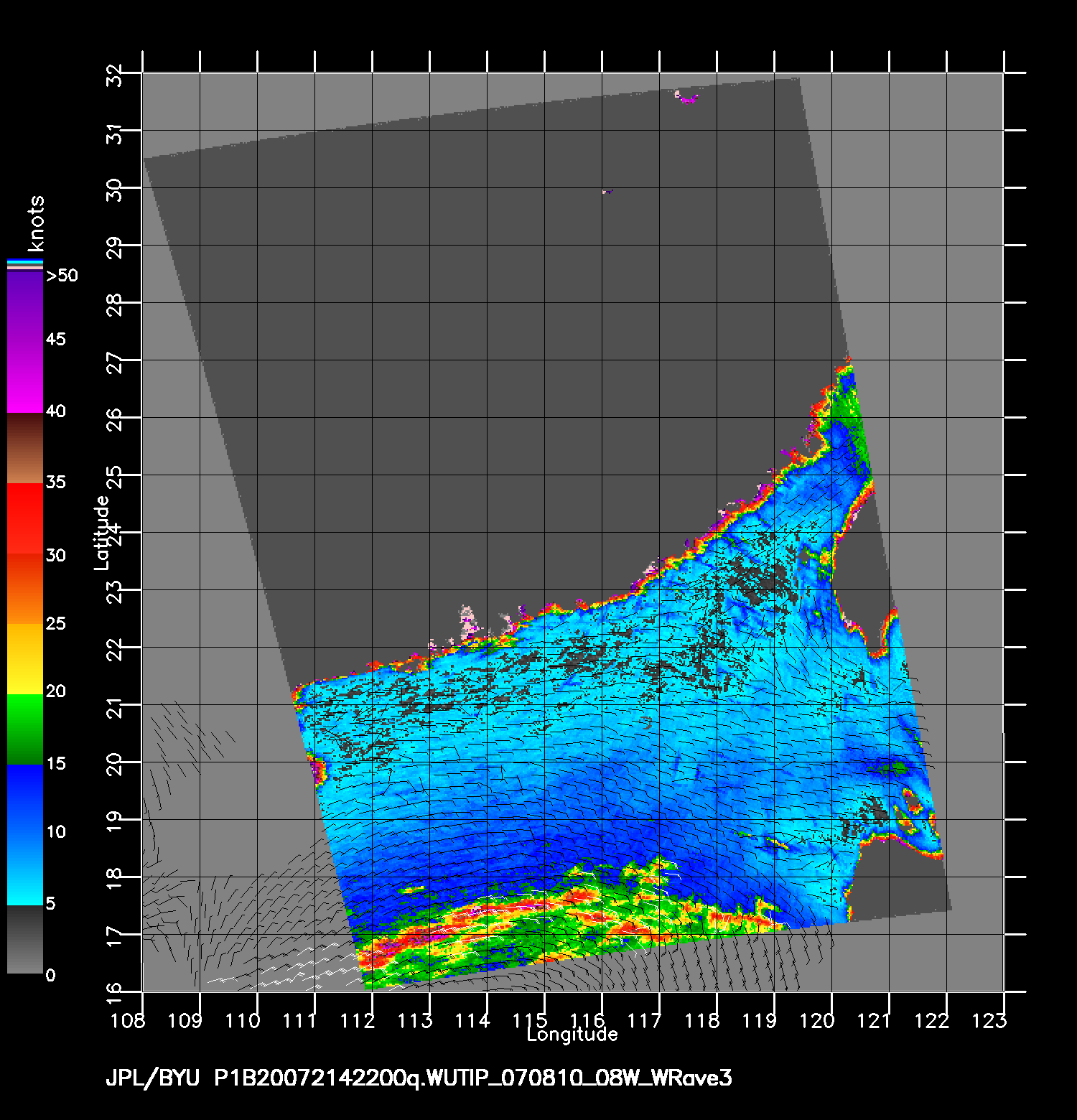Click longitude tick label '109'

(185, 1020)
